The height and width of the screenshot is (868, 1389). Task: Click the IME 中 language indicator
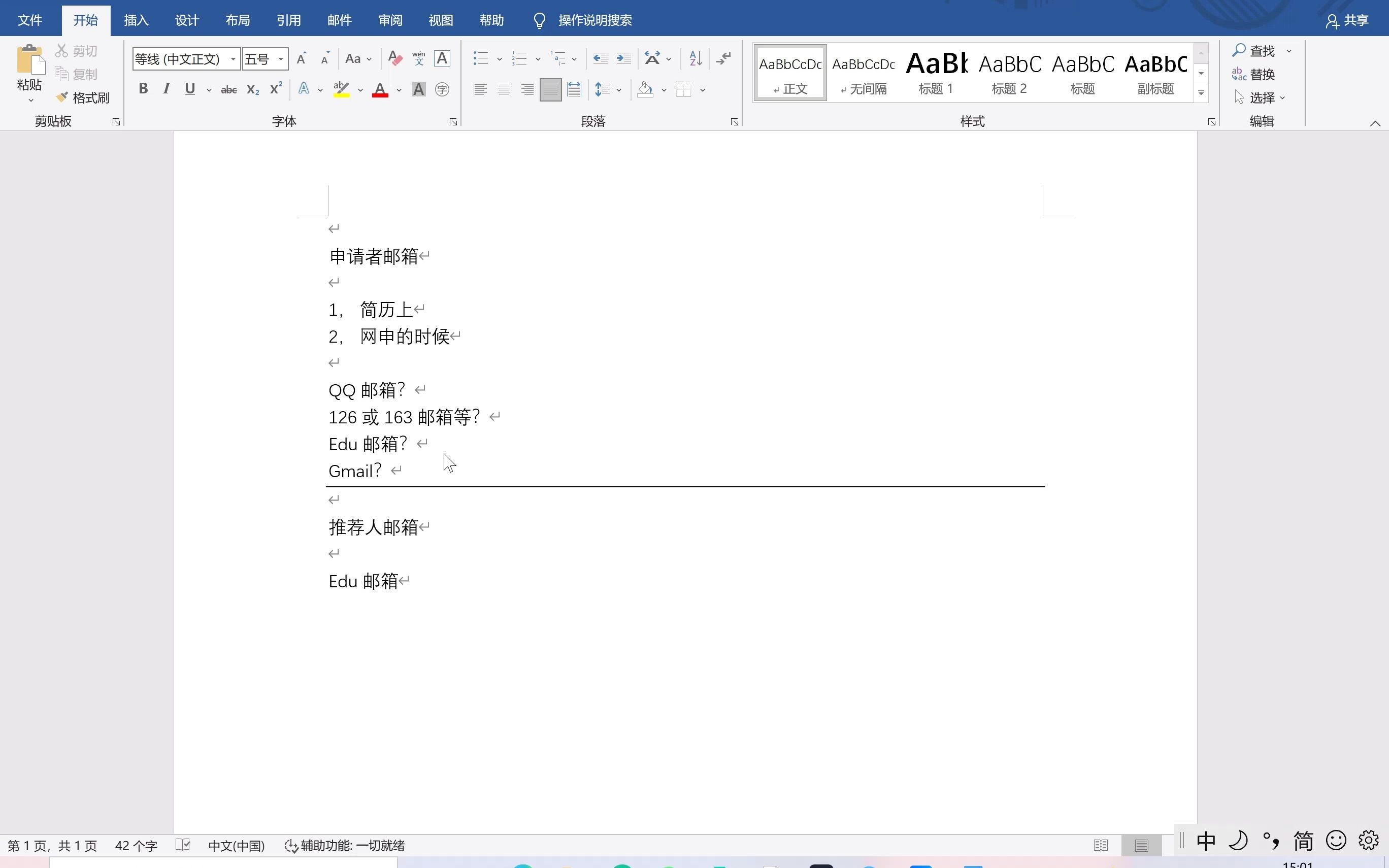coord(1206,841)
